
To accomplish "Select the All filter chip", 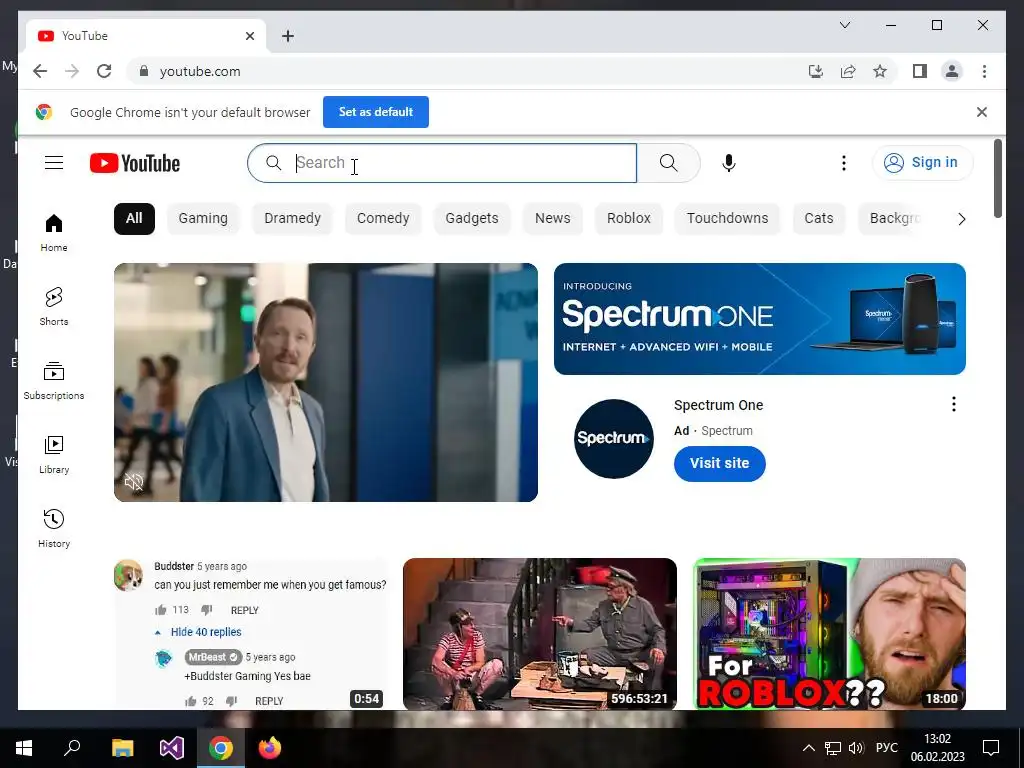I will 134,218.
